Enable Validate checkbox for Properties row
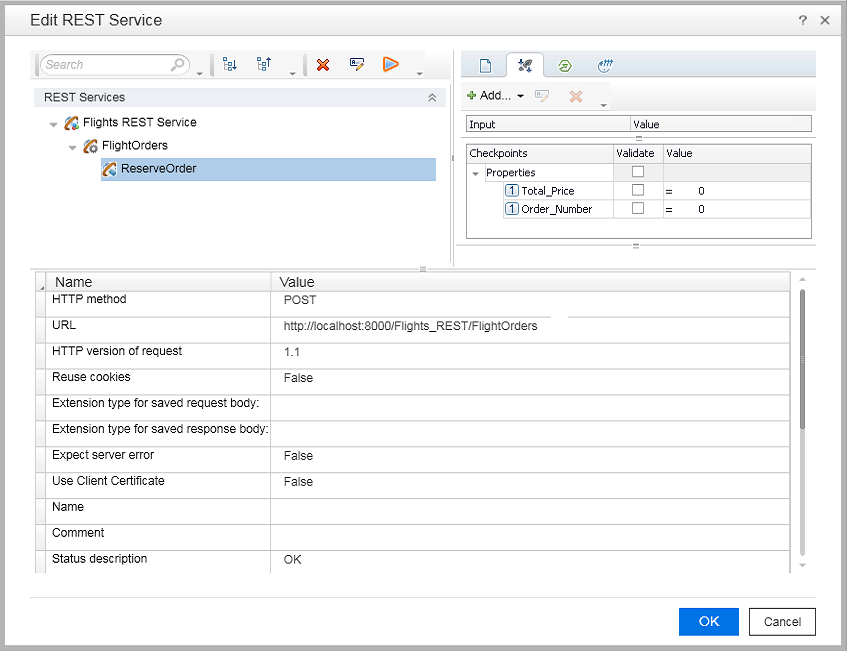 click(x=637, y=172)
